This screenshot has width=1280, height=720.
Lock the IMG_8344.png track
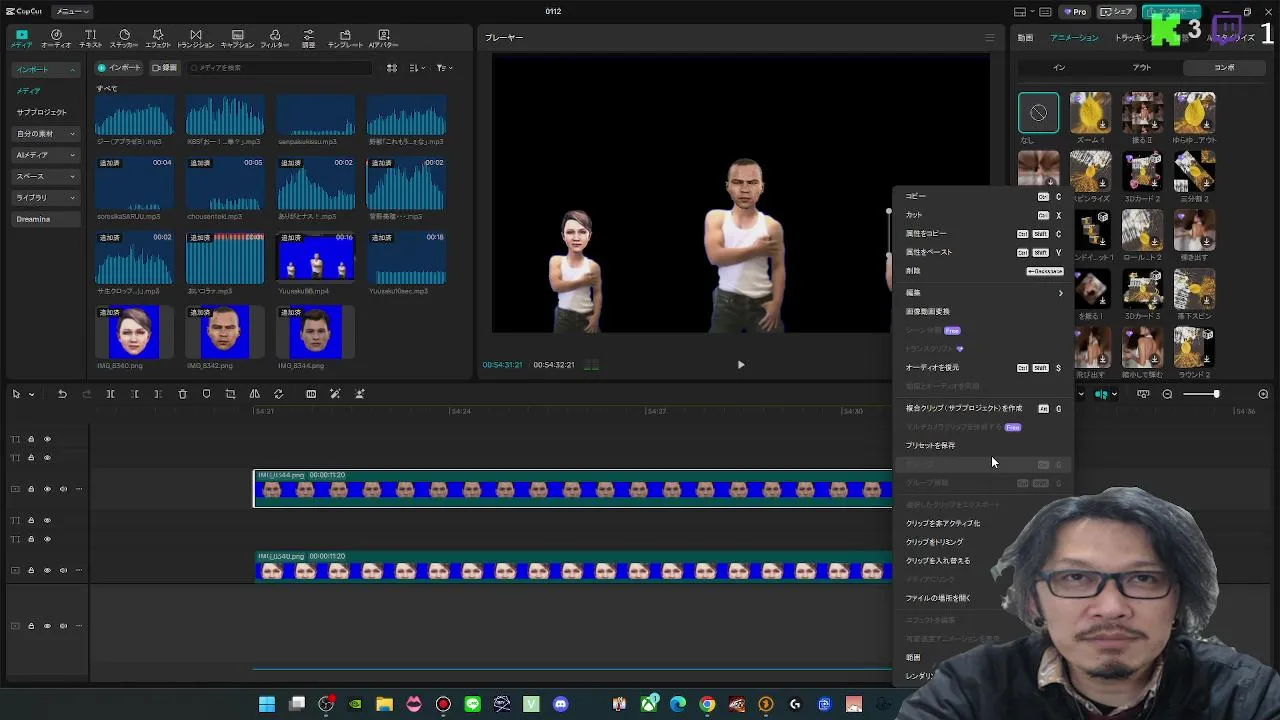[31, 489]
